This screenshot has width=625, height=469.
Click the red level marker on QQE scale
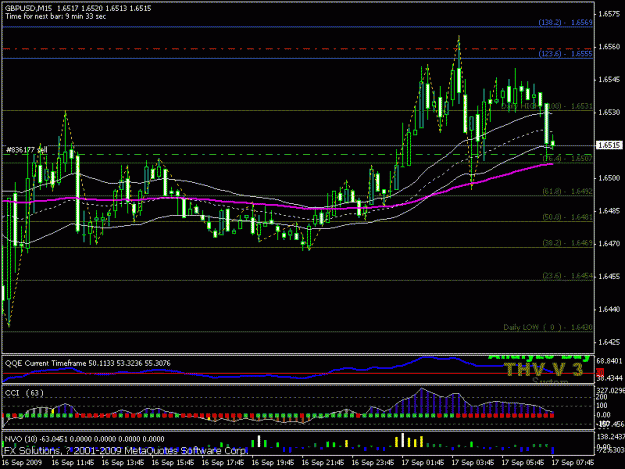point(600,372)
